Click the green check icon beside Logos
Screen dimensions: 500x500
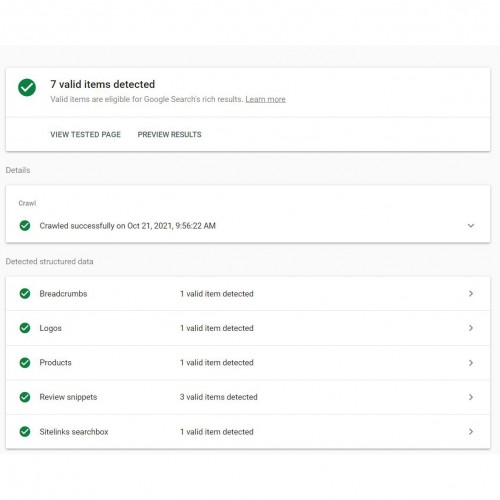pos(25,328)
